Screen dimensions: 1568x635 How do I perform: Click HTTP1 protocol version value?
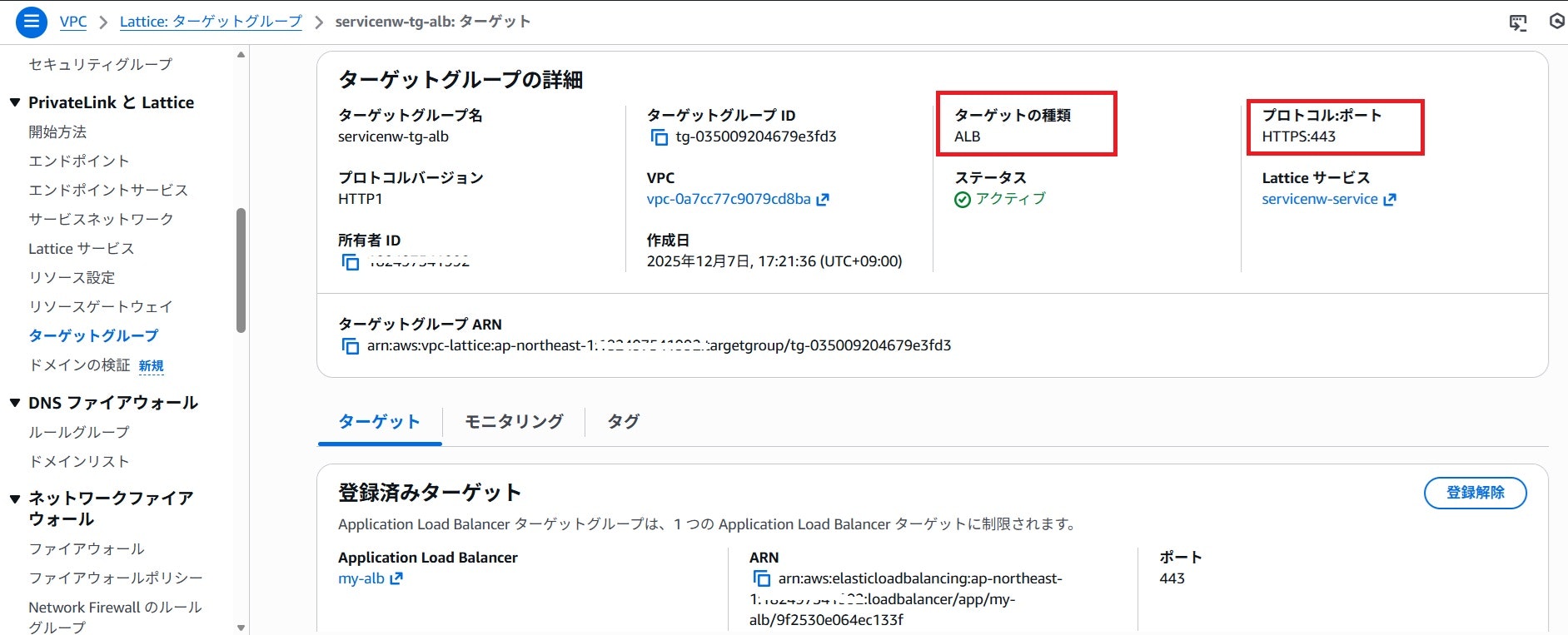click(x=361, y=199)
